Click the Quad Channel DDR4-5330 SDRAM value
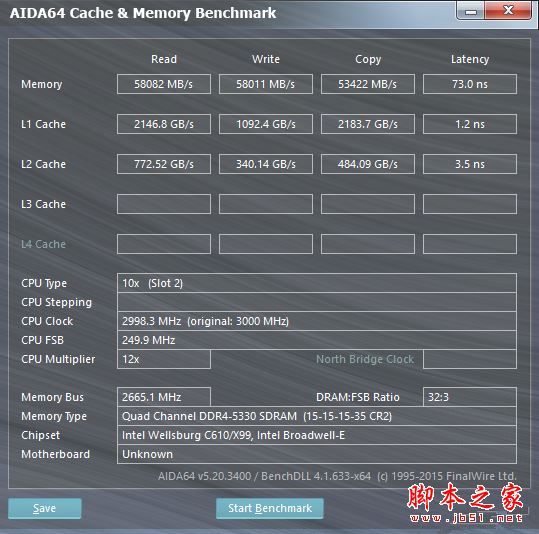 317,416
